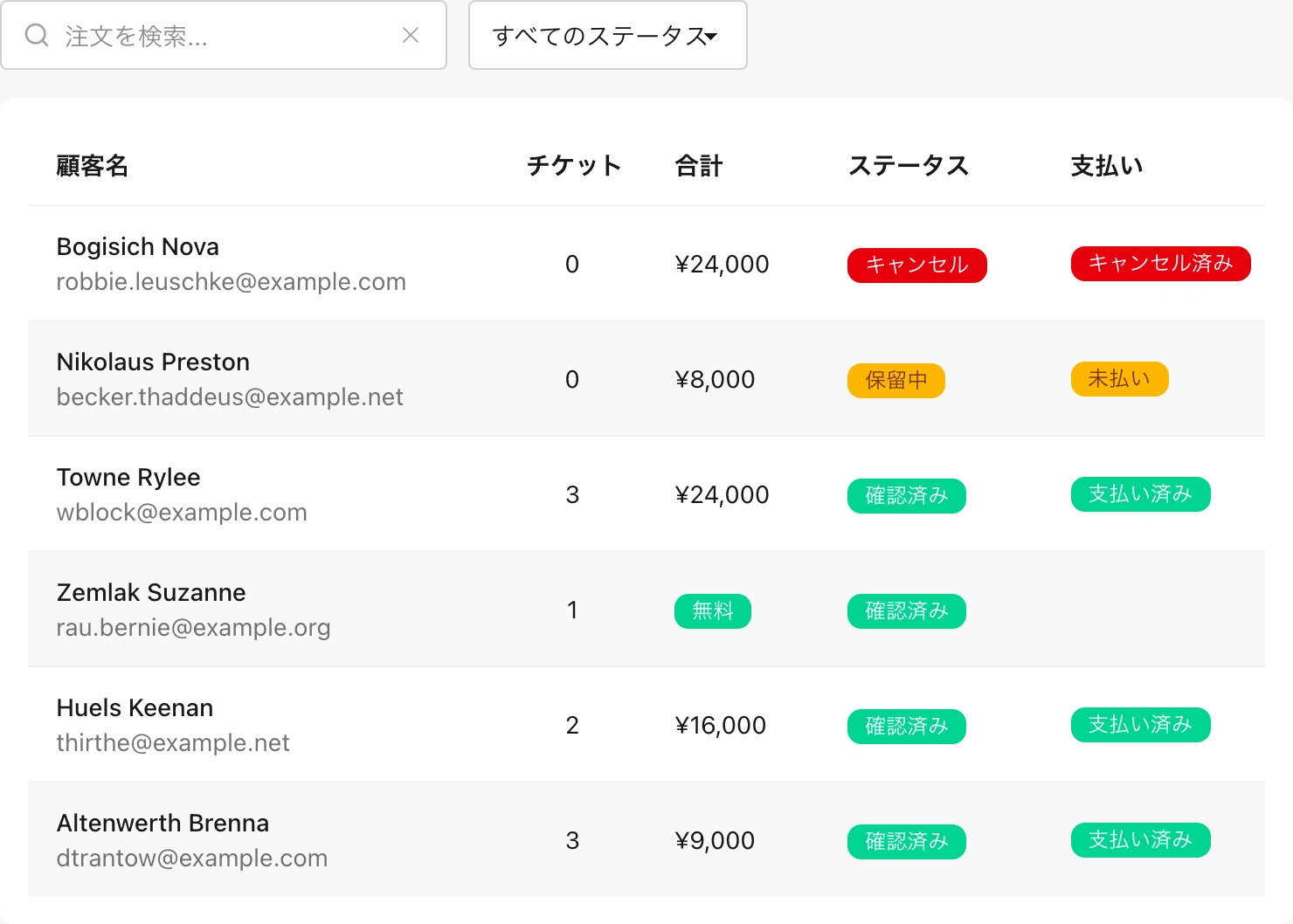Screen dimensions: 1293x924
Task: Click the 保留中 status badge
Action: click(896, 381)
